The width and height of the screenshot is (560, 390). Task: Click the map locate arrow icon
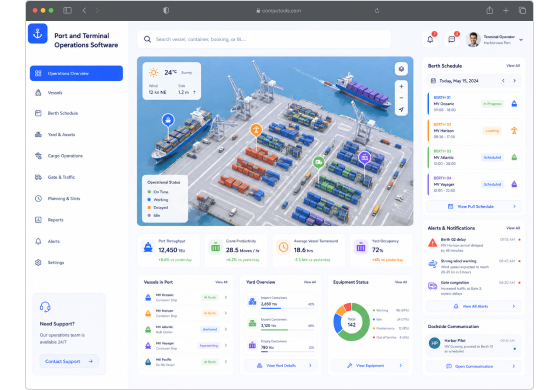click(x=401, y=109)
